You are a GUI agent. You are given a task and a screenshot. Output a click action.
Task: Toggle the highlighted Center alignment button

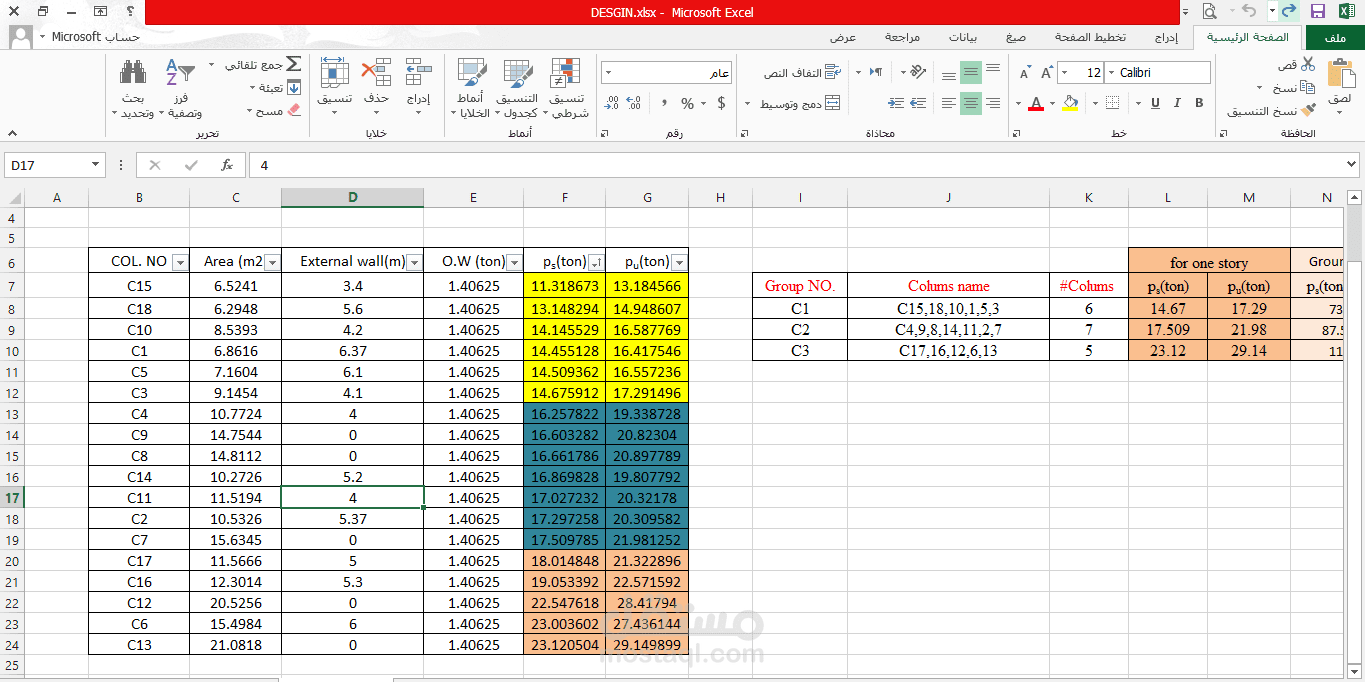pyautogui.click(x=970, y=103)
